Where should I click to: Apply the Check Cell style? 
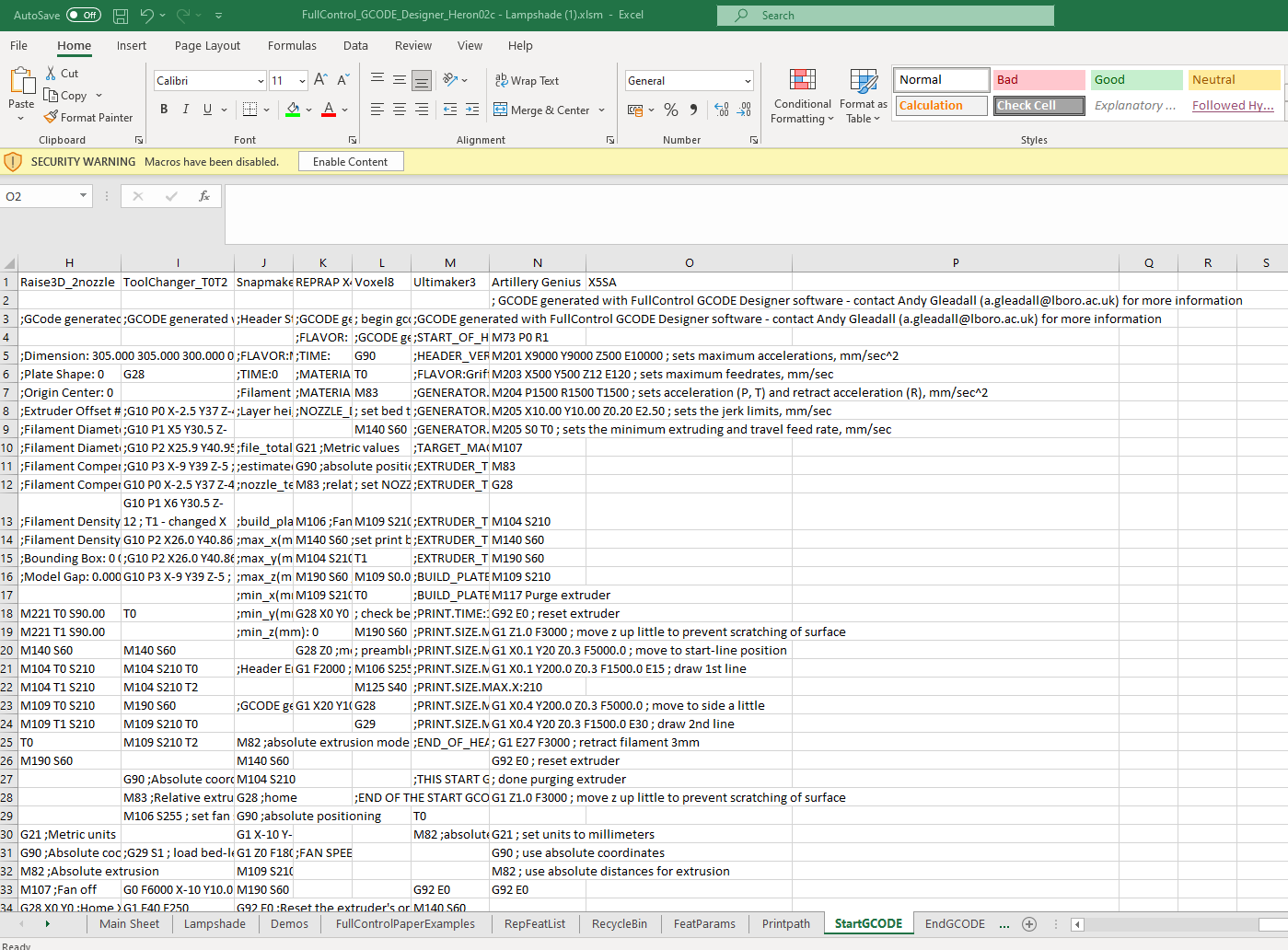1039,106
